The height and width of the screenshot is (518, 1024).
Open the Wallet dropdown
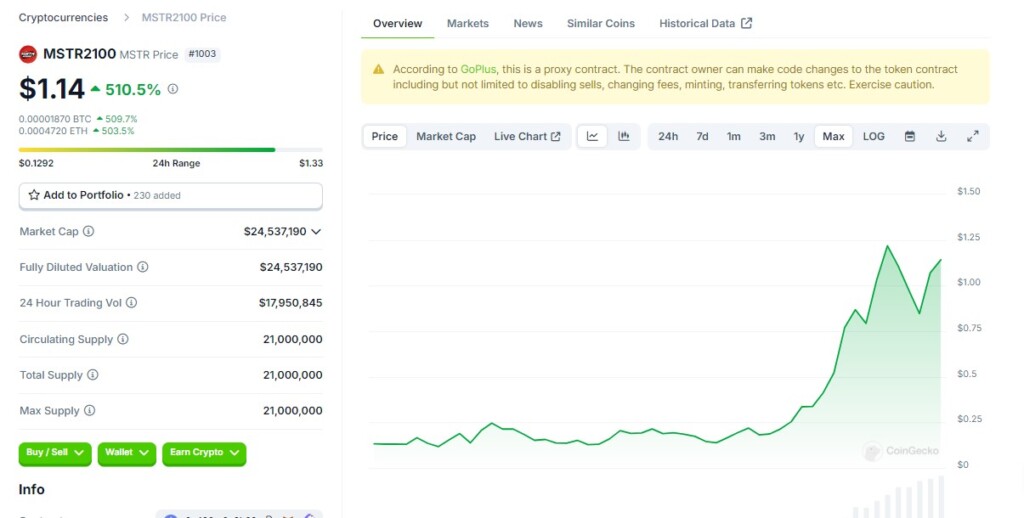click(127, 453)
